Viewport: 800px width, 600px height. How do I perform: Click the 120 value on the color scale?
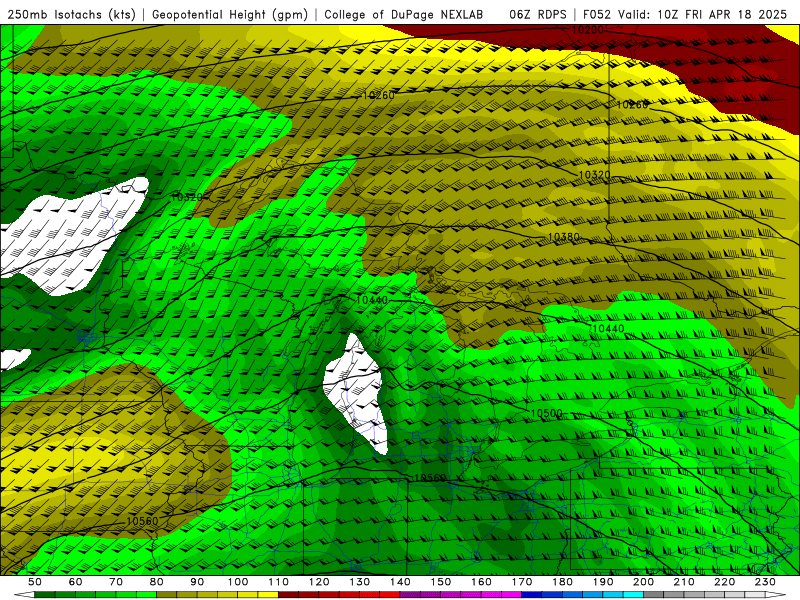(319, 582)
